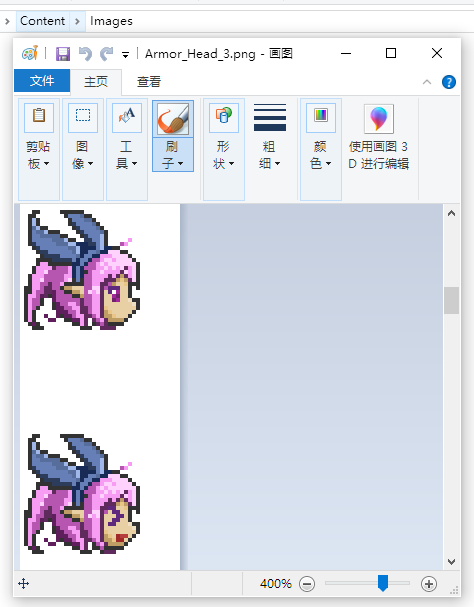Viewport: 474px width, 607px height.
Task: Expand the 工具 (Tools) group dropdown
Action: 127,155
